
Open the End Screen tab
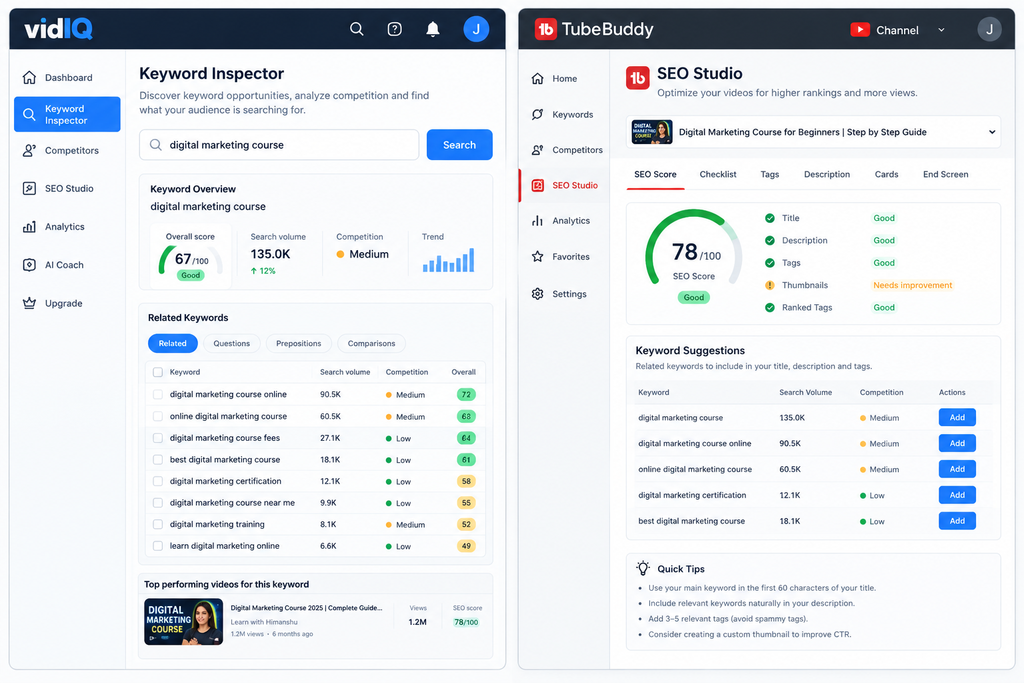946,174
